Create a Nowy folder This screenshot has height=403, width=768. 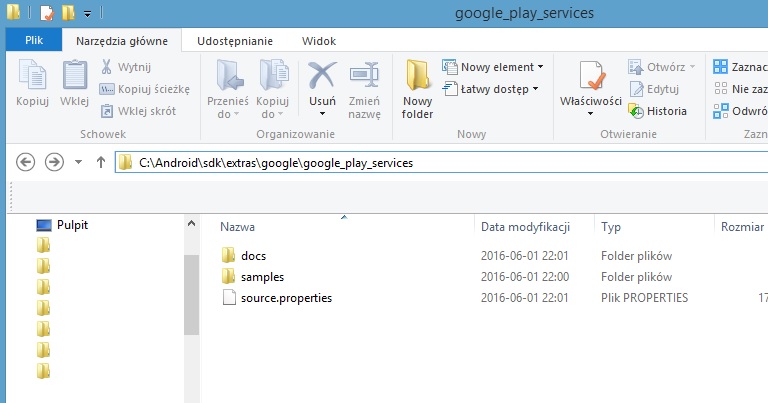(x=417, y=89)
